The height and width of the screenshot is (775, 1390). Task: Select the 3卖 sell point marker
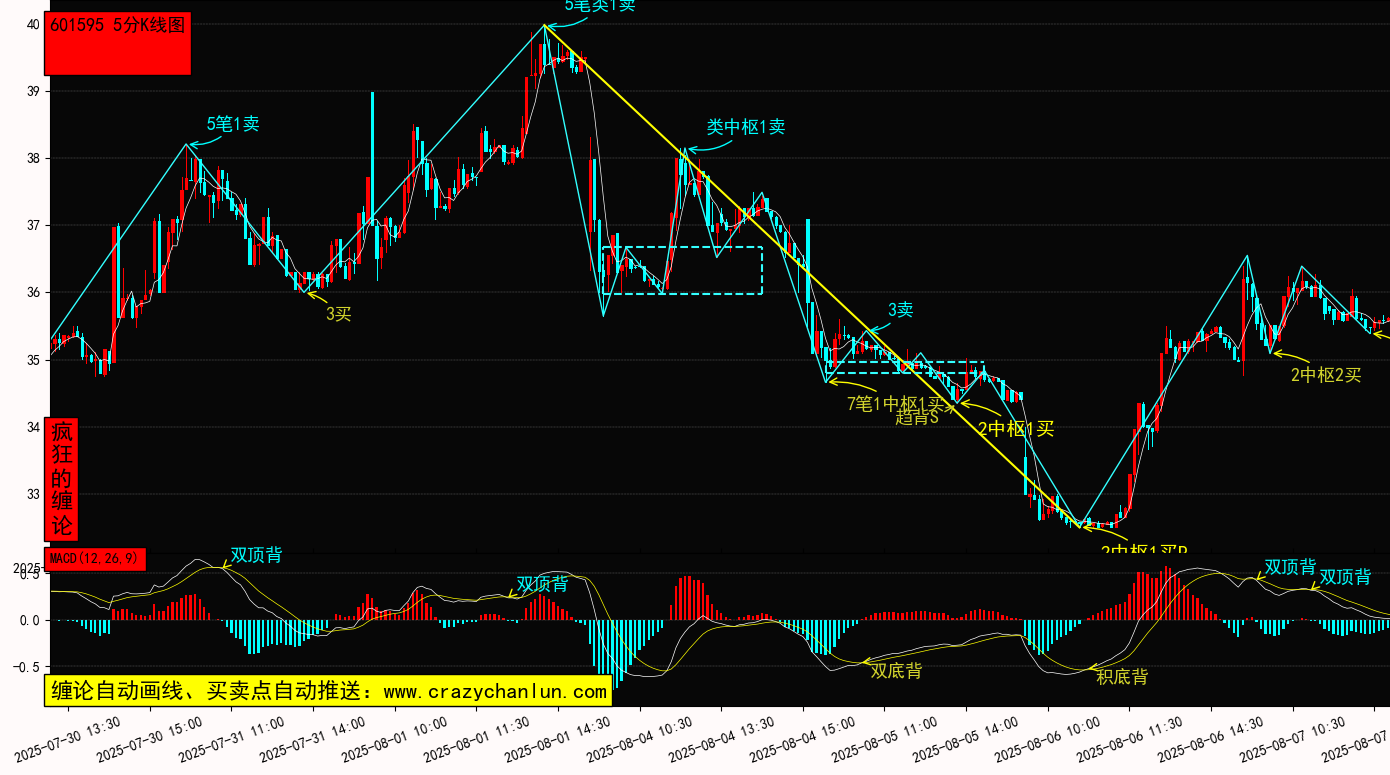(900, 310)
